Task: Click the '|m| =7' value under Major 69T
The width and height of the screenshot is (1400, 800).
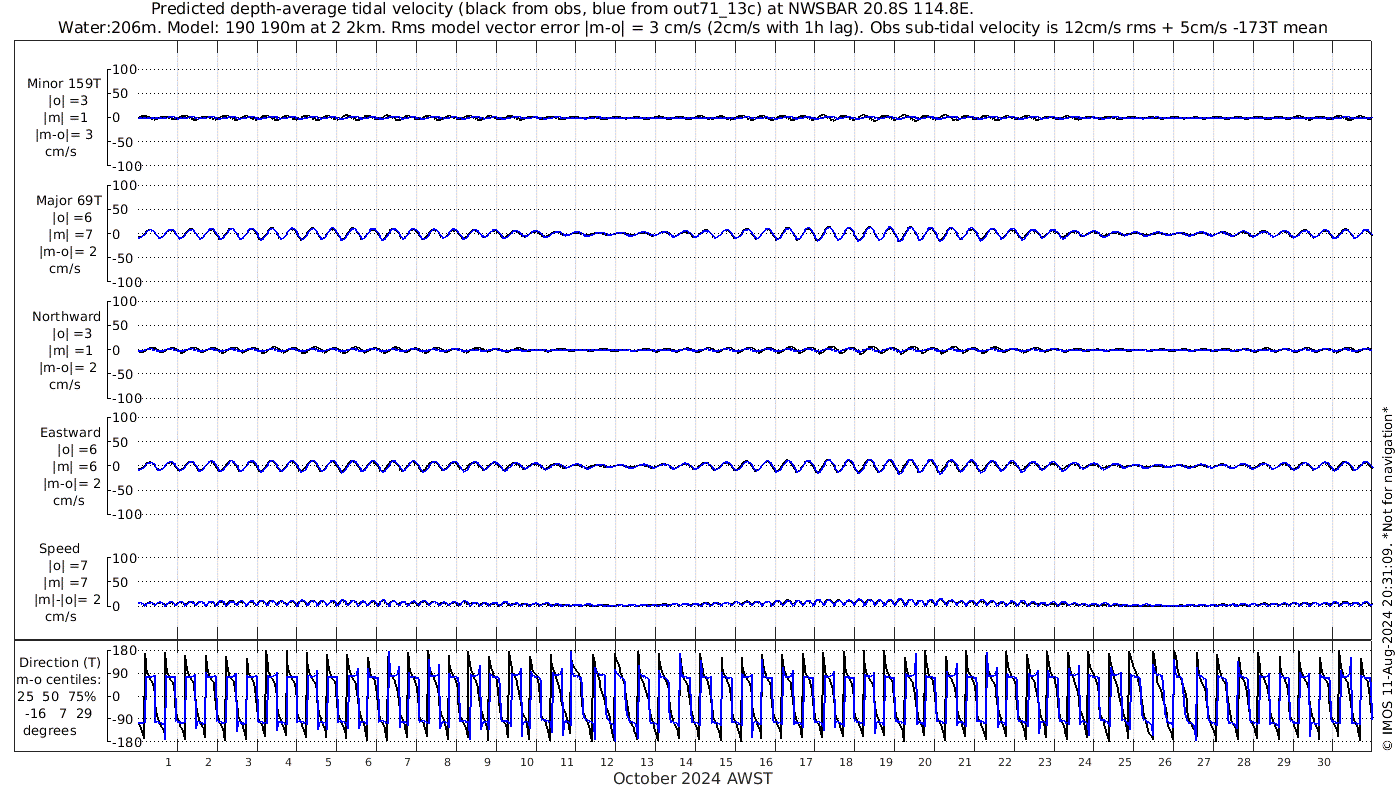Action: (x=67, y=234)
